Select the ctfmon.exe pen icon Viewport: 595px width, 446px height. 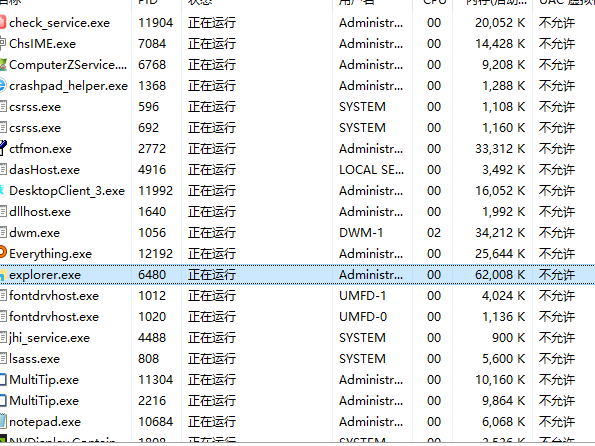coord(3,148)
